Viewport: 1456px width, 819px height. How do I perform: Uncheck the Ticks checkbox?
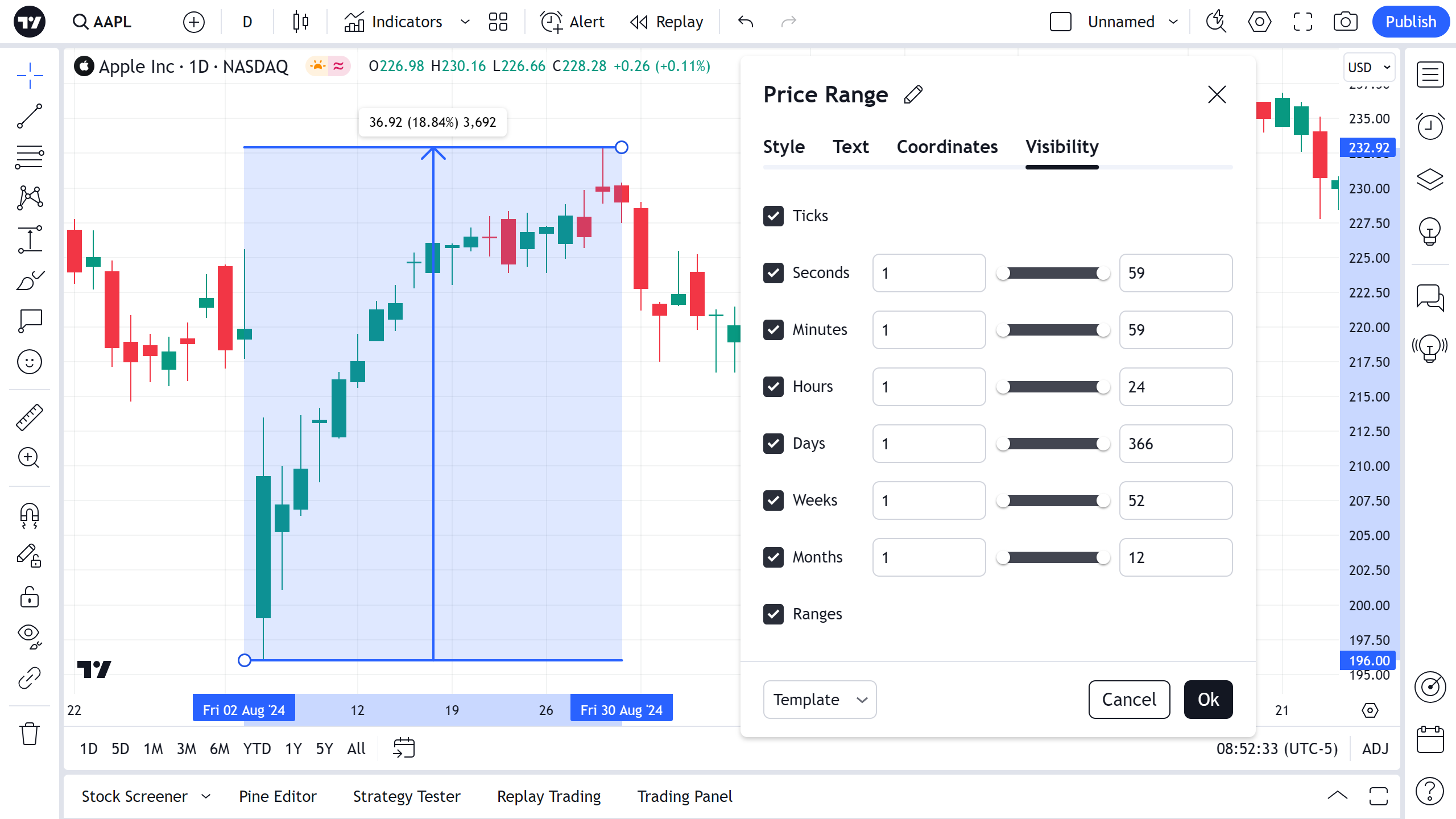coord(773,216)
